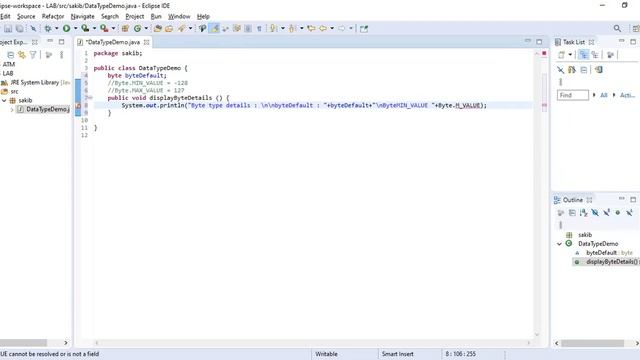Click the Save toolbar icon
640x360 pixels.
pyautogui.click(x=8, y=29)
